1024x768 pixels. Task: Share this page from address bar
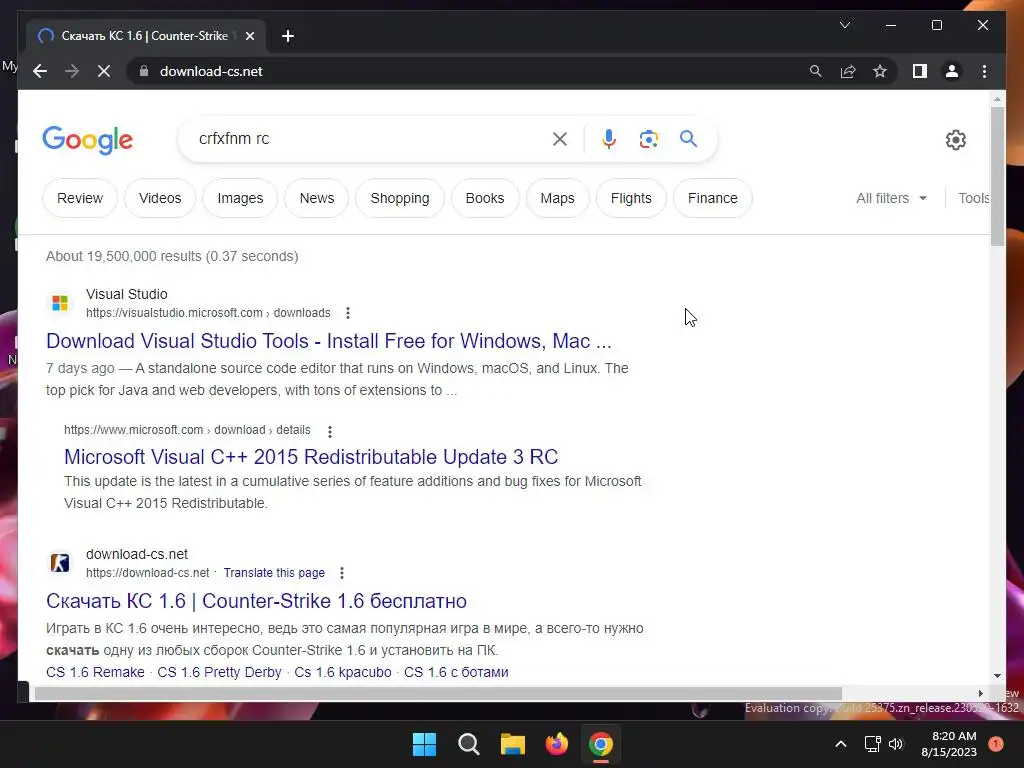coord(848,71)
